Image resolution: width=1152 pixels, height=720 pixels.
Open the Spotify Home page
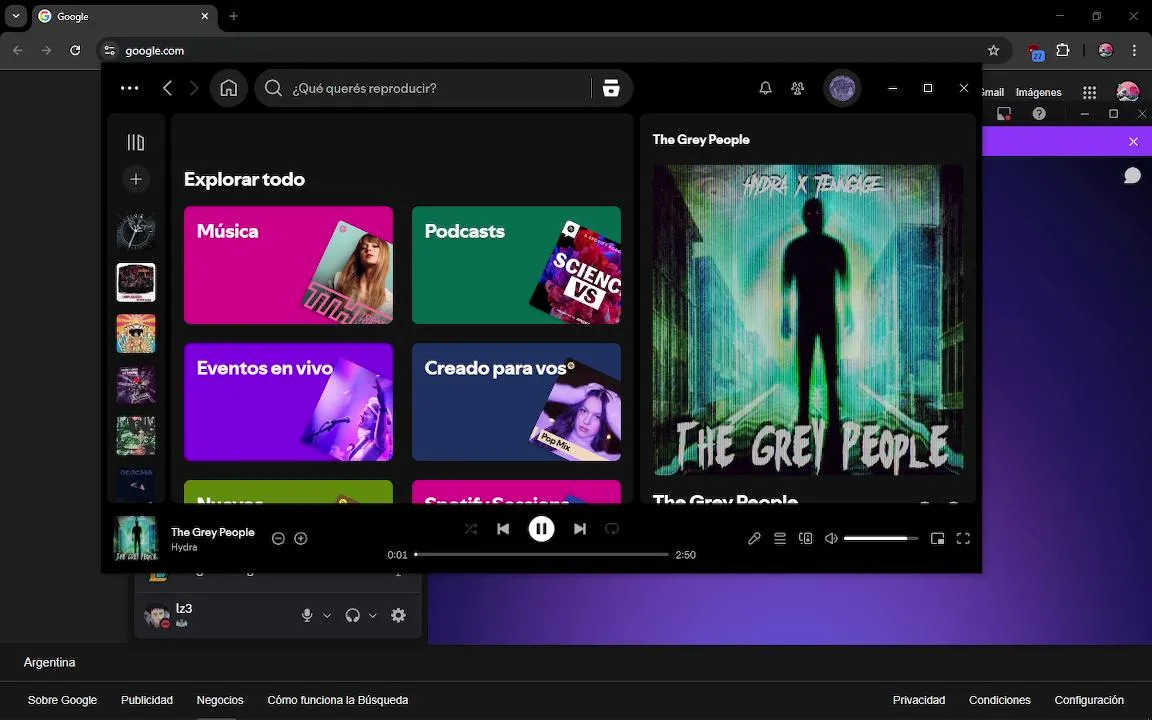(228, 88)
